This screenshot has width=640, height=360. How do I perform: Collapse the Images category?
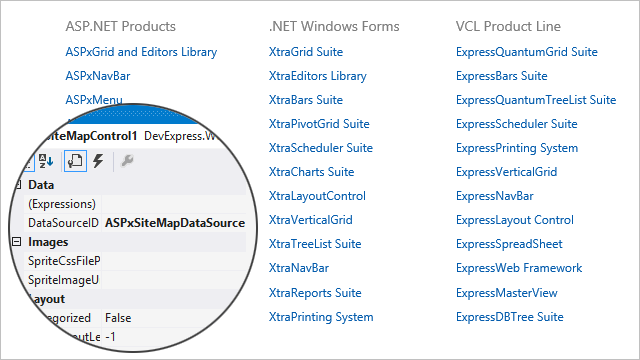[x=16, y=242]
